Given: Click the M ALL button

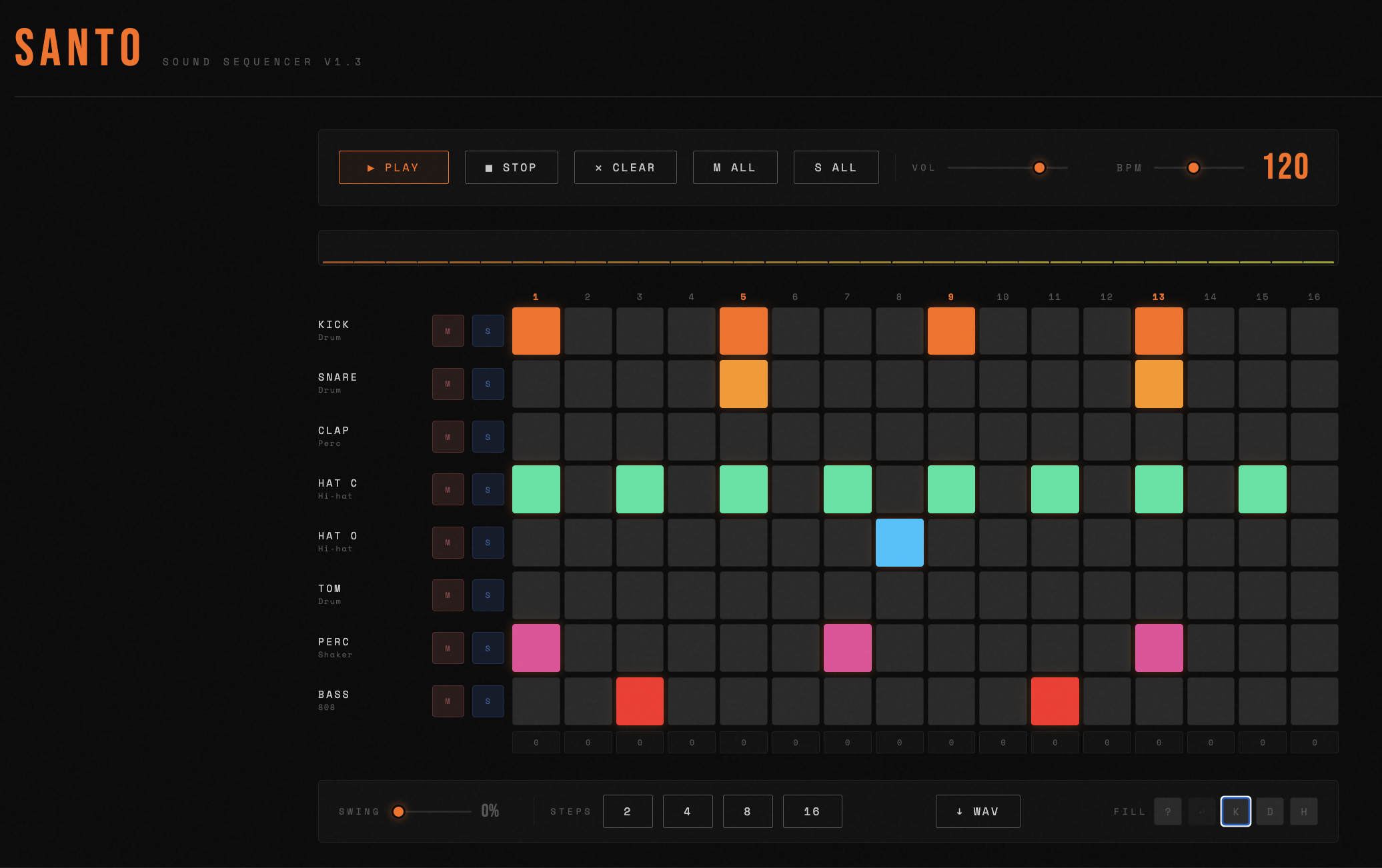Looking at the screenshot, I should pyautogui.click(x=735, y=167).
